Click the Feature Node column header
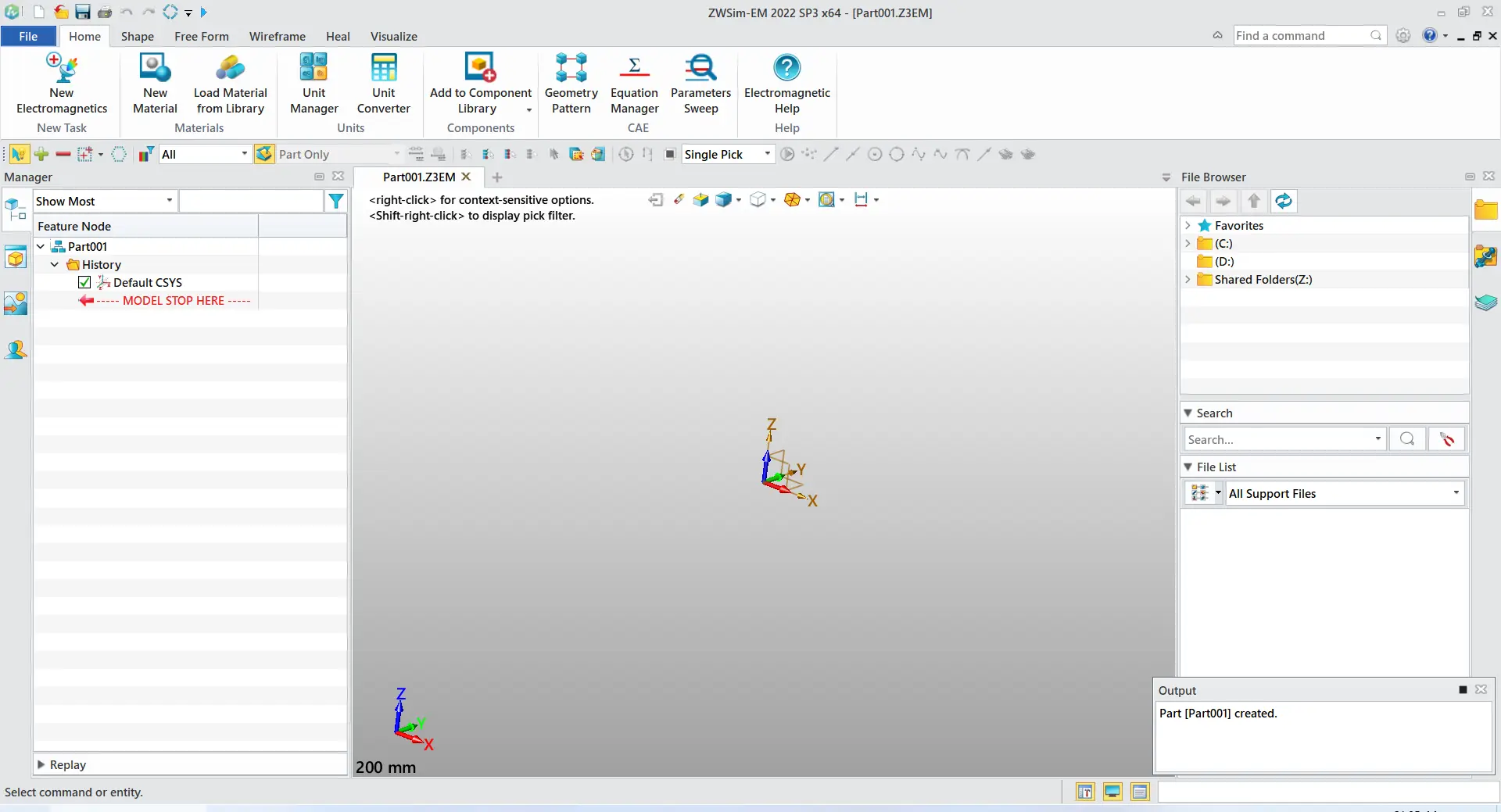Screen dimensions: 1501x812 (146, 226)
